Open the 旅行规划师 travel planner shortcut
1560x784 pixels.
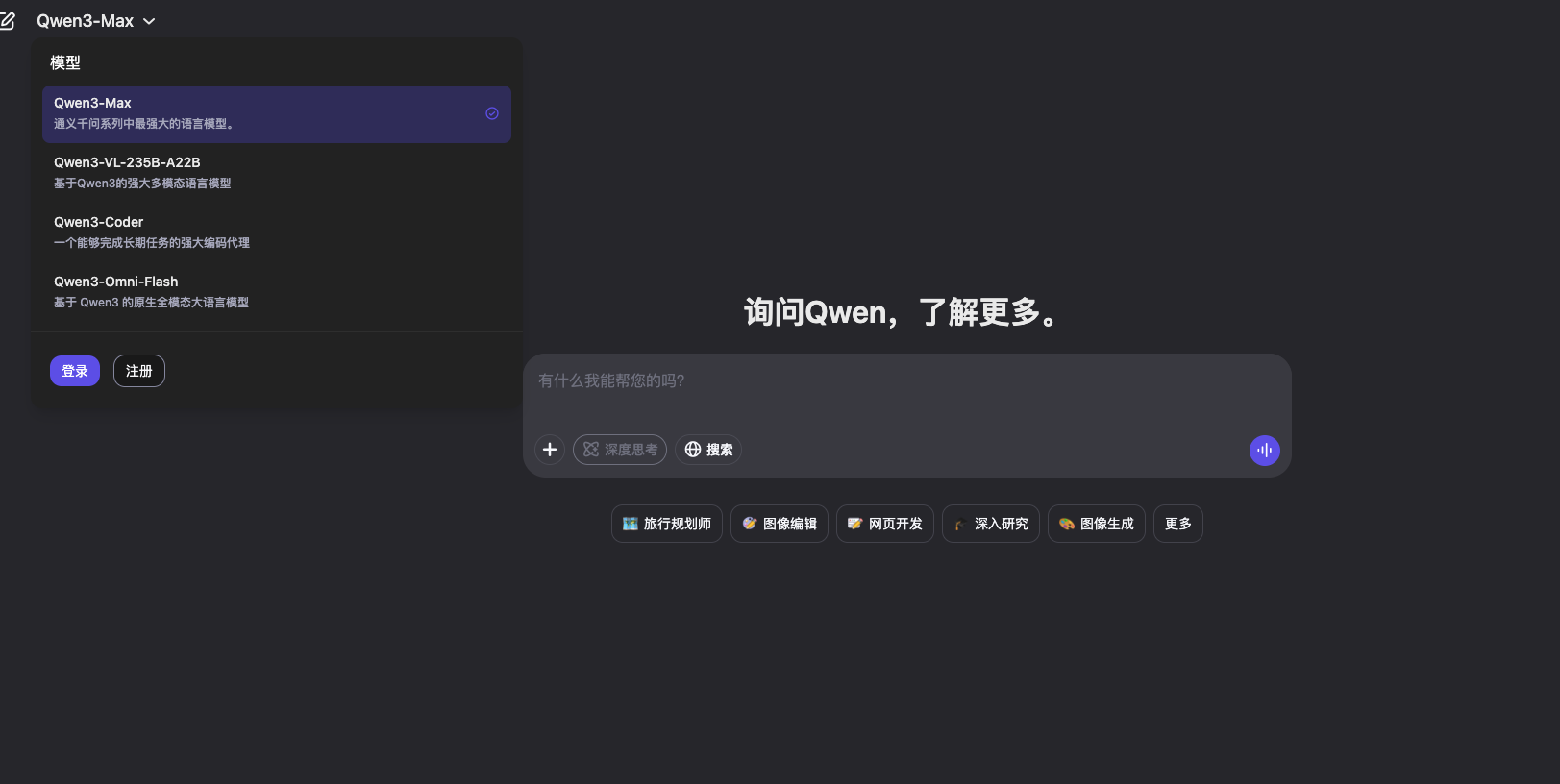[x=667, y=524]
